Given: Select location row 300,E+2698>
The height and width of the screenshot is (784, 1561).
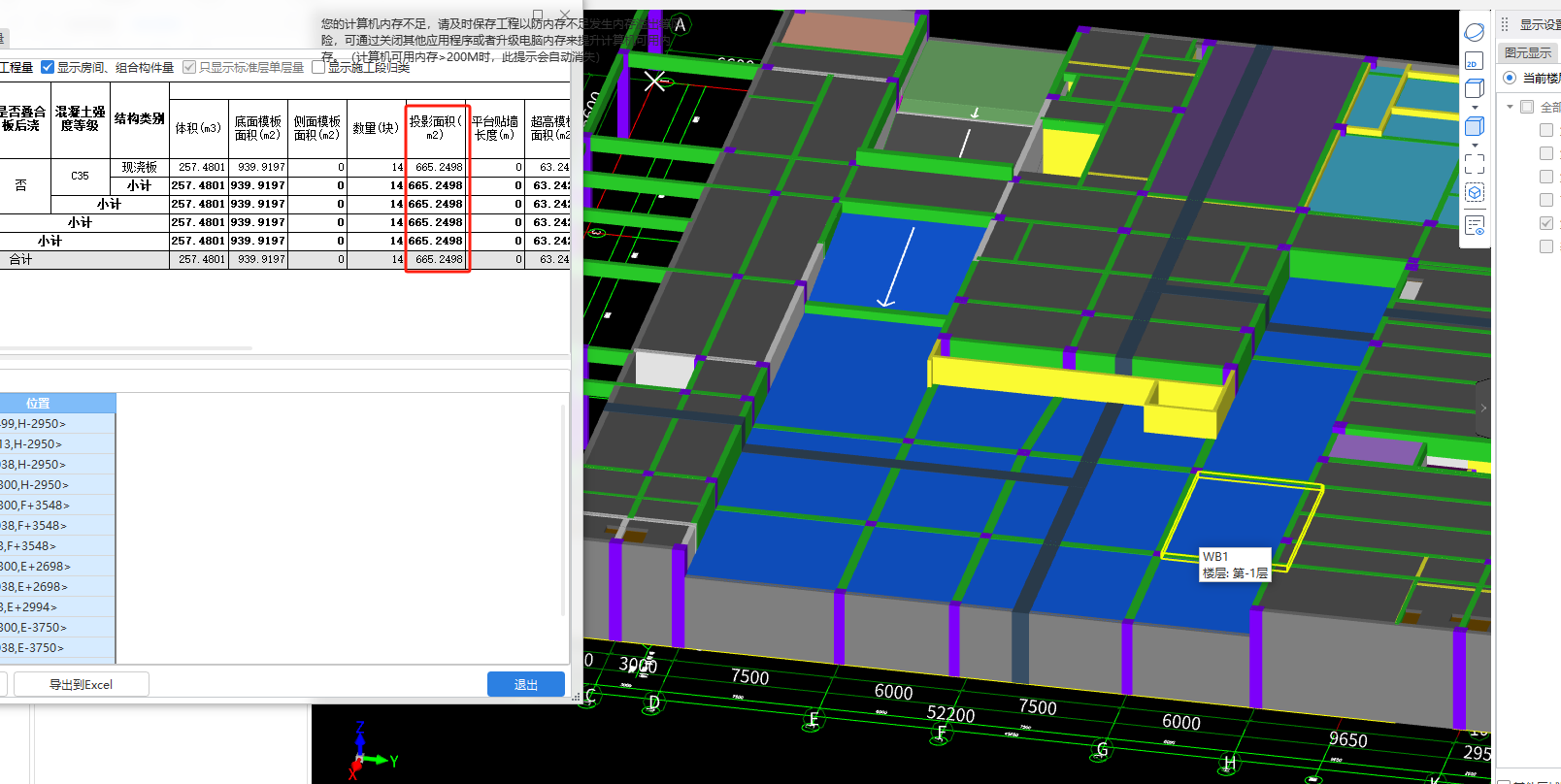Looking at the screenshot, I should click(x=57, y=567).
